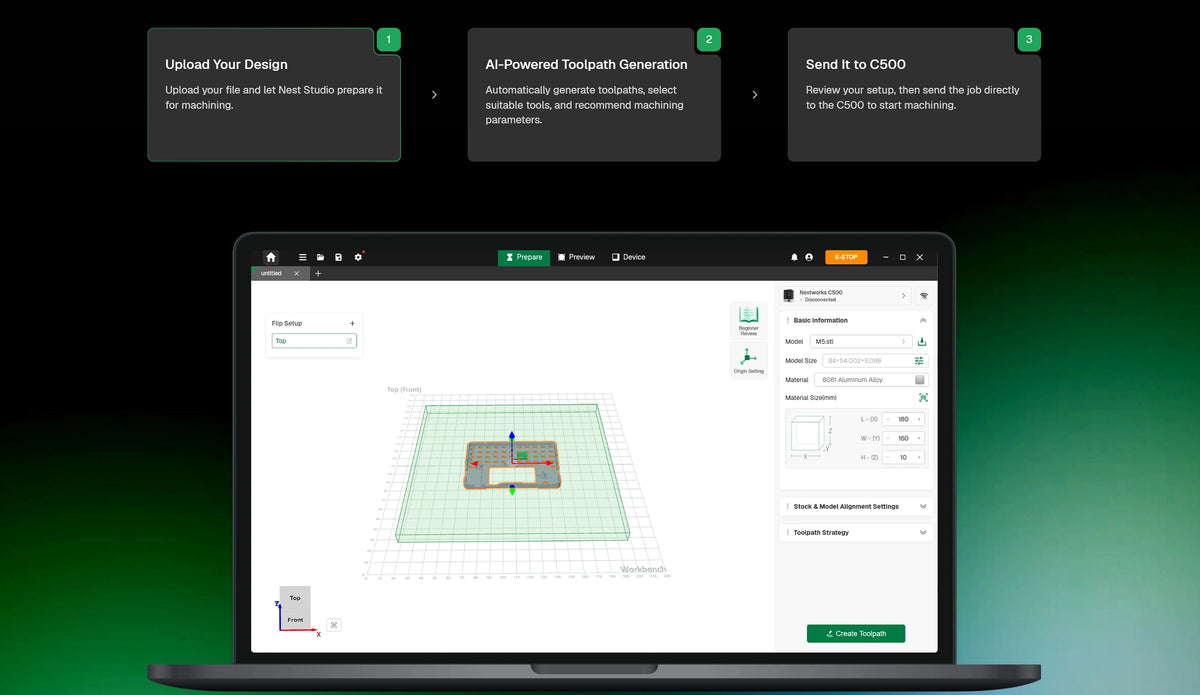Decrease the H (Z) height value

click(888, 457)
